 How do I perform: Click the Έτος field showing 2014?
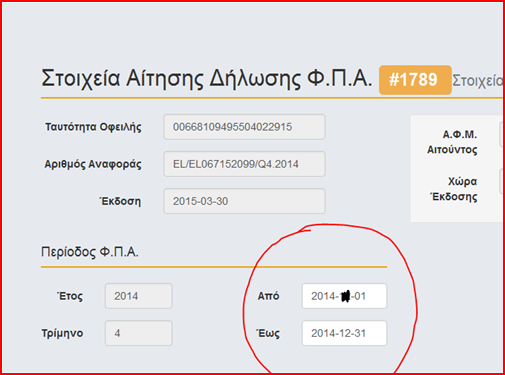(139, 296)
